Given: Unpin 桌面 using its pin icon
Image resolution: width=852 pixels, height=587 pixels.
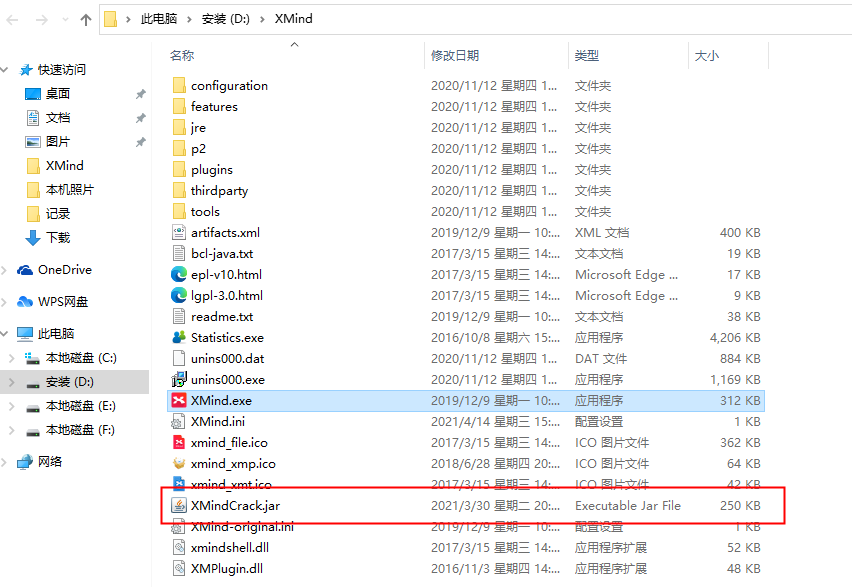Looking at the screenshot, I should pos(141,94).
